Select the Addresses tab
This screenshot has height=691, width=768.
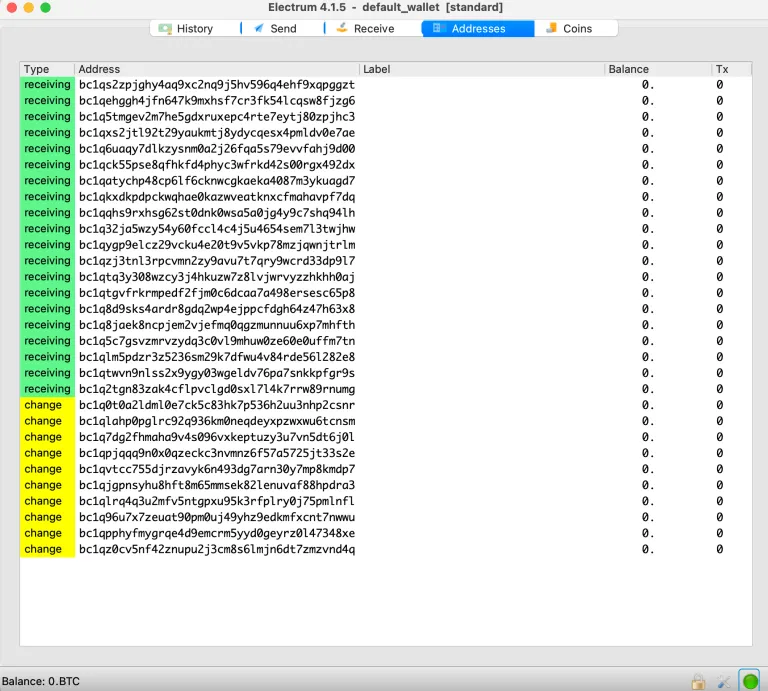tap(478, 28)
